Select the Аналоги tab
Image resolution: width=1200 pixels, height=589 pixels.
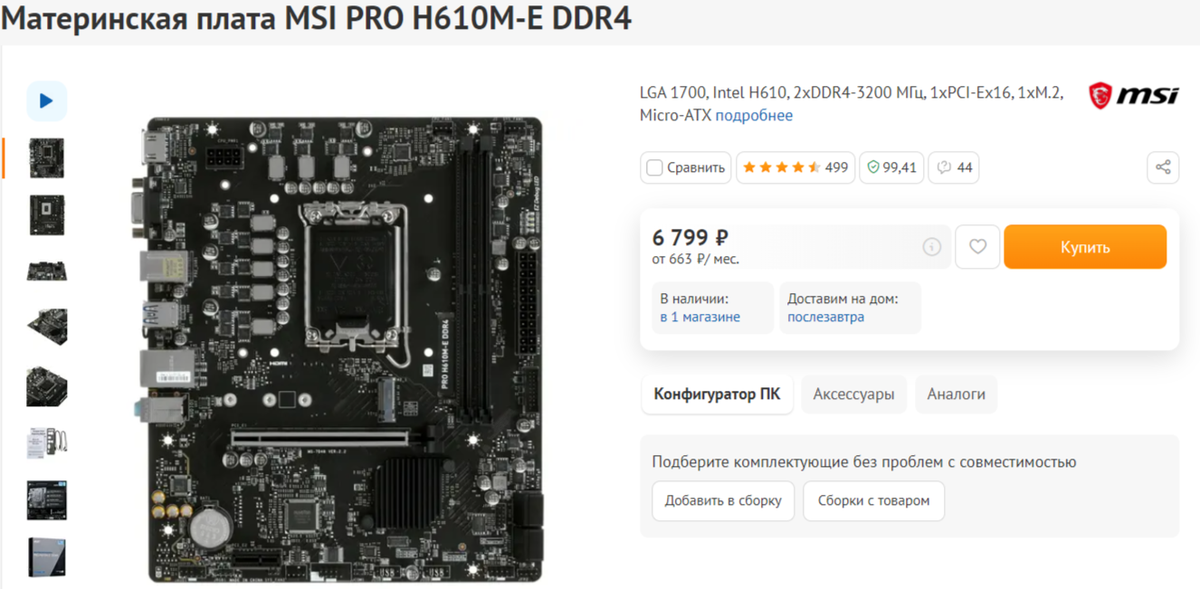point(956,394)
